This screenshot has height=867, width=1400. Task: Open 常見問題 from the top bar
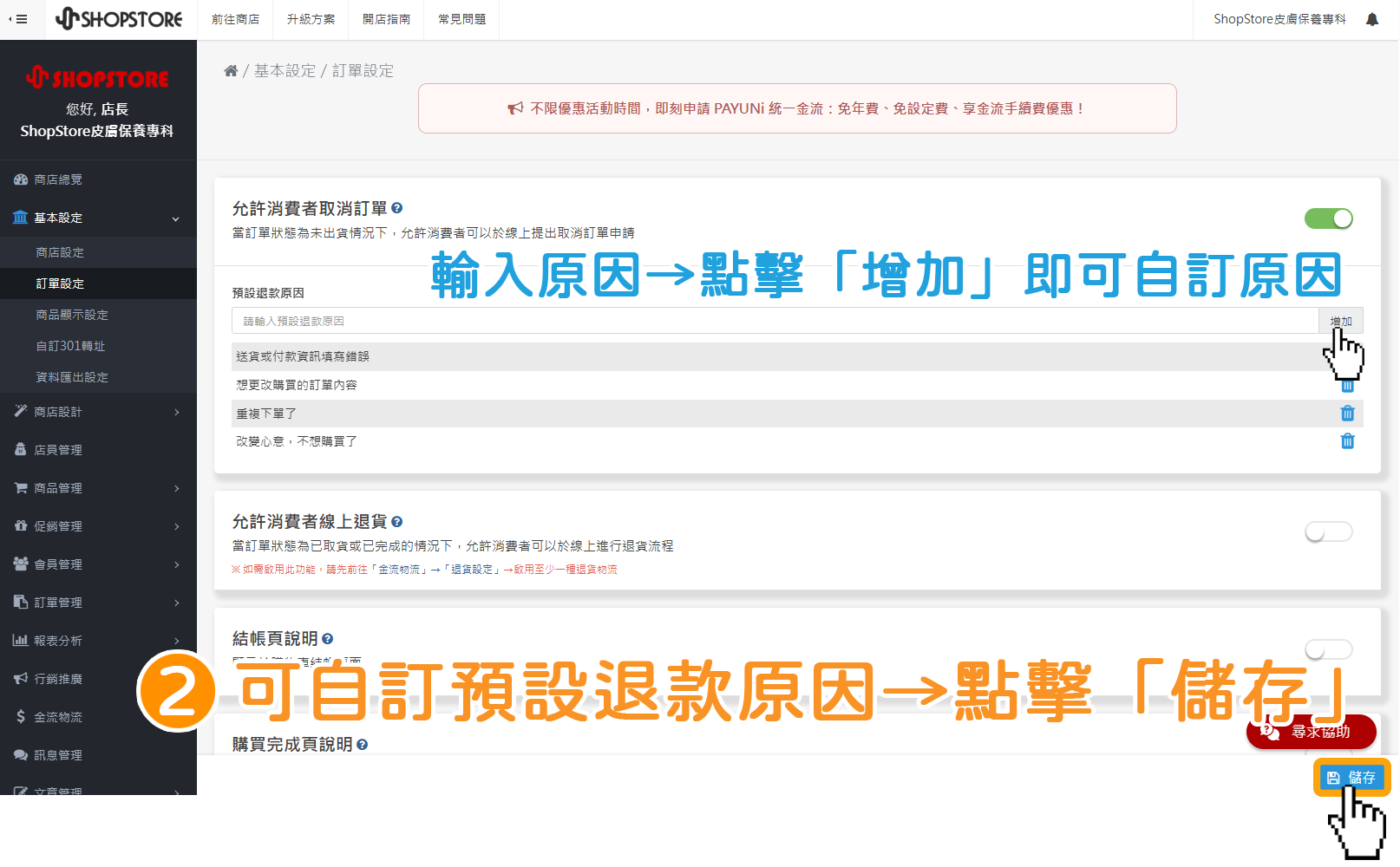pyautogui.click(x=461, y=19)
